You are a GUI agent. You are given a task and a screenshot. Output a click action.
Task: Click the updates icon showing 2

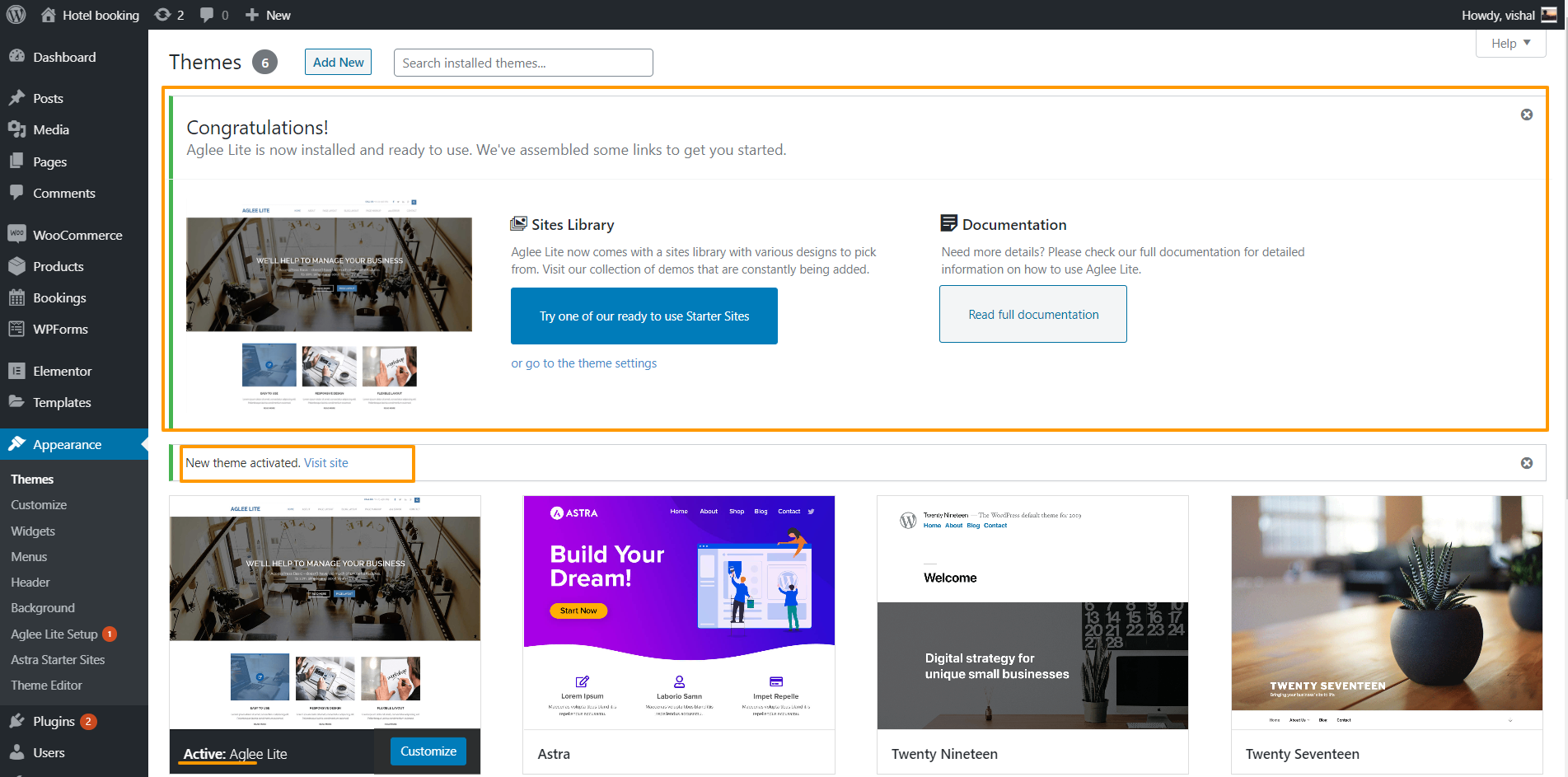[163, 15]
